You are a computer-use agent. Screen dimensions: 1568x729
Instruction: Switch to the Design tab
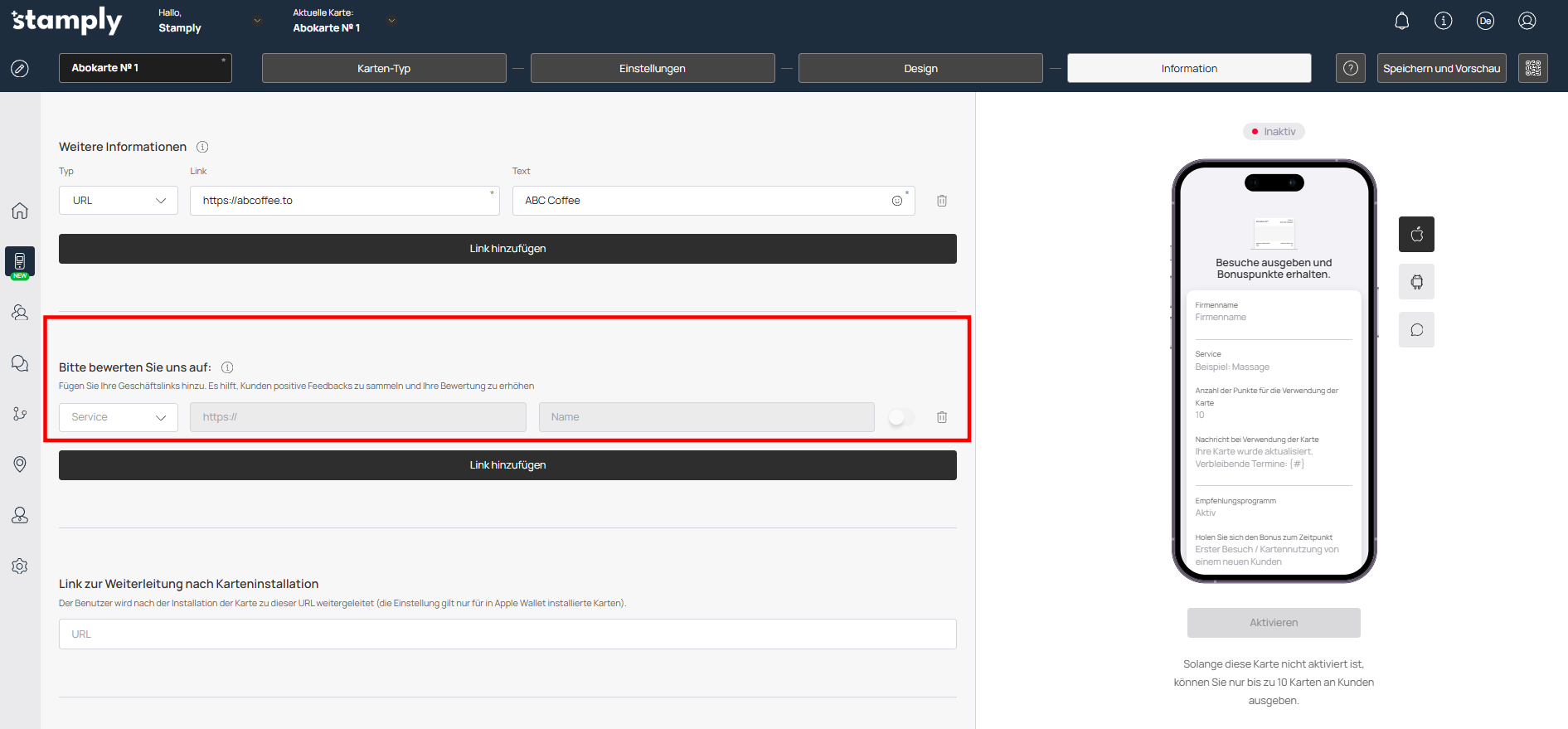tap(920, 68)
